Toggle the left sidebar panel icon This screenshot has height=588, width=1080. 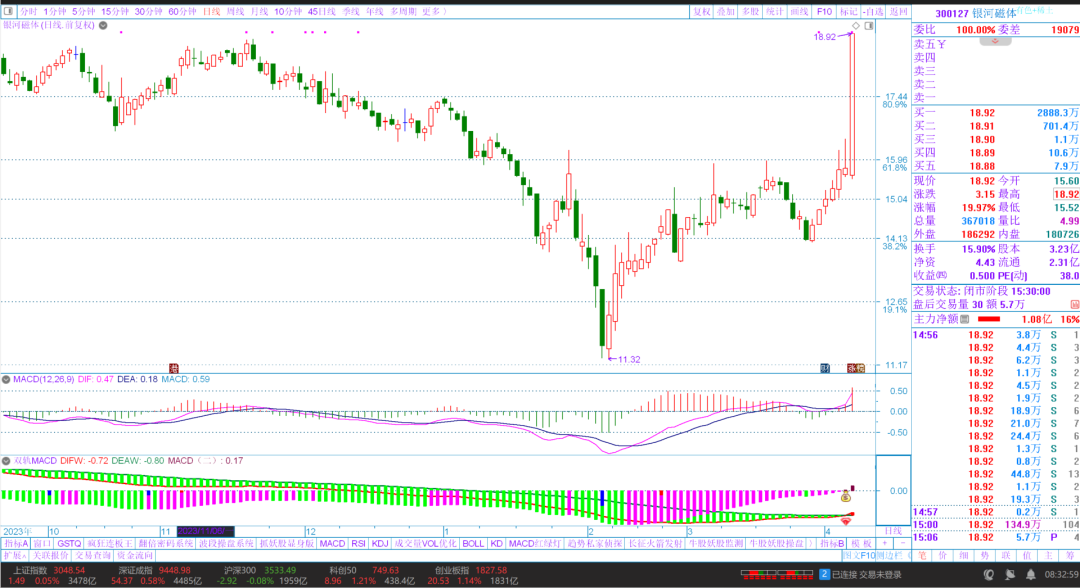[9, 12]
